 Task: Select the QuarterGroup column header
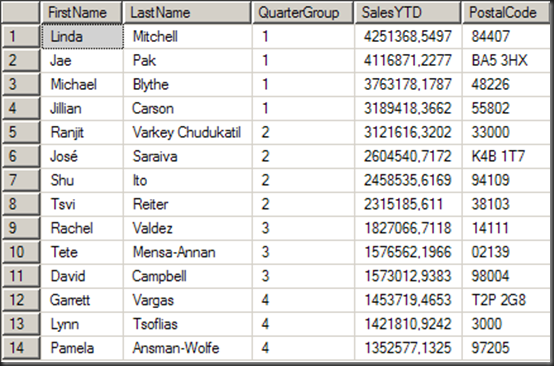[x=303, y=13]
